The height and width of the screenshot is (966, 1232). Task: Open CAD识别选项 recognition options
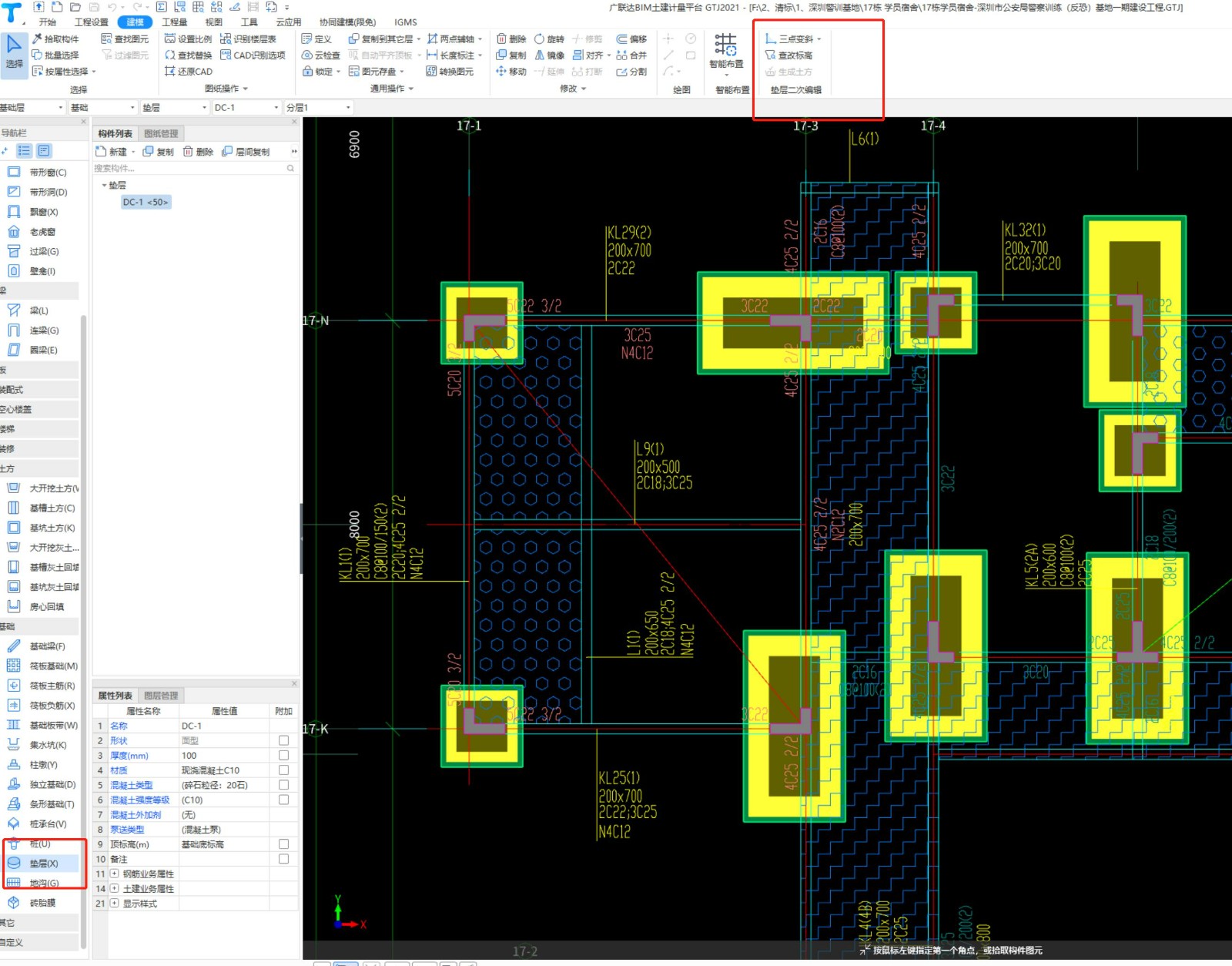click(253, 55)
